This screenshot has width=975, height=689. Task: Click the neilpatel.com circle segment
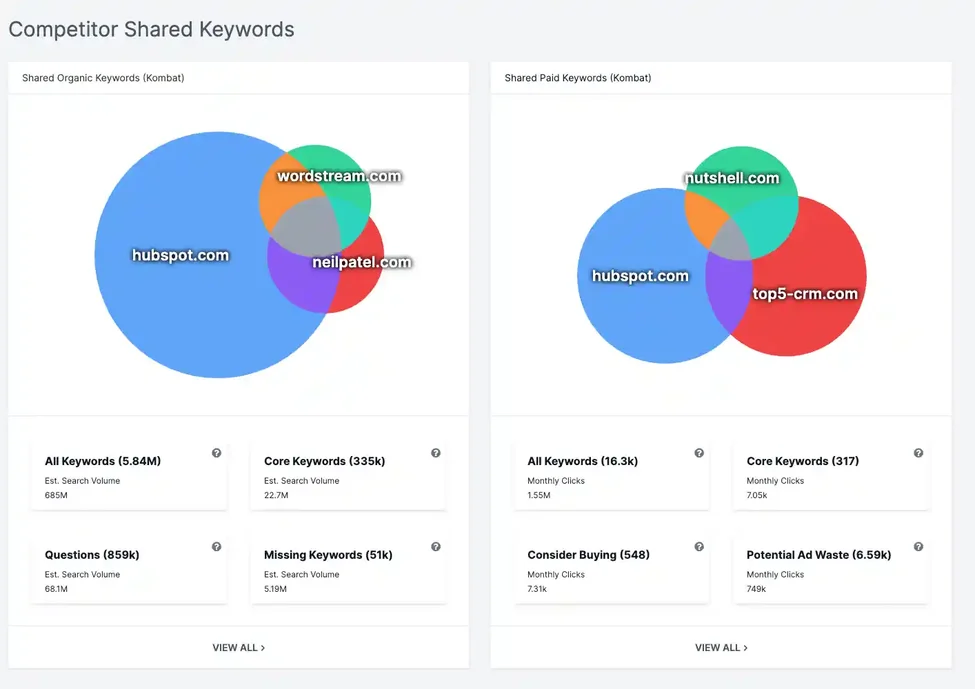click(x=361, y=261)
